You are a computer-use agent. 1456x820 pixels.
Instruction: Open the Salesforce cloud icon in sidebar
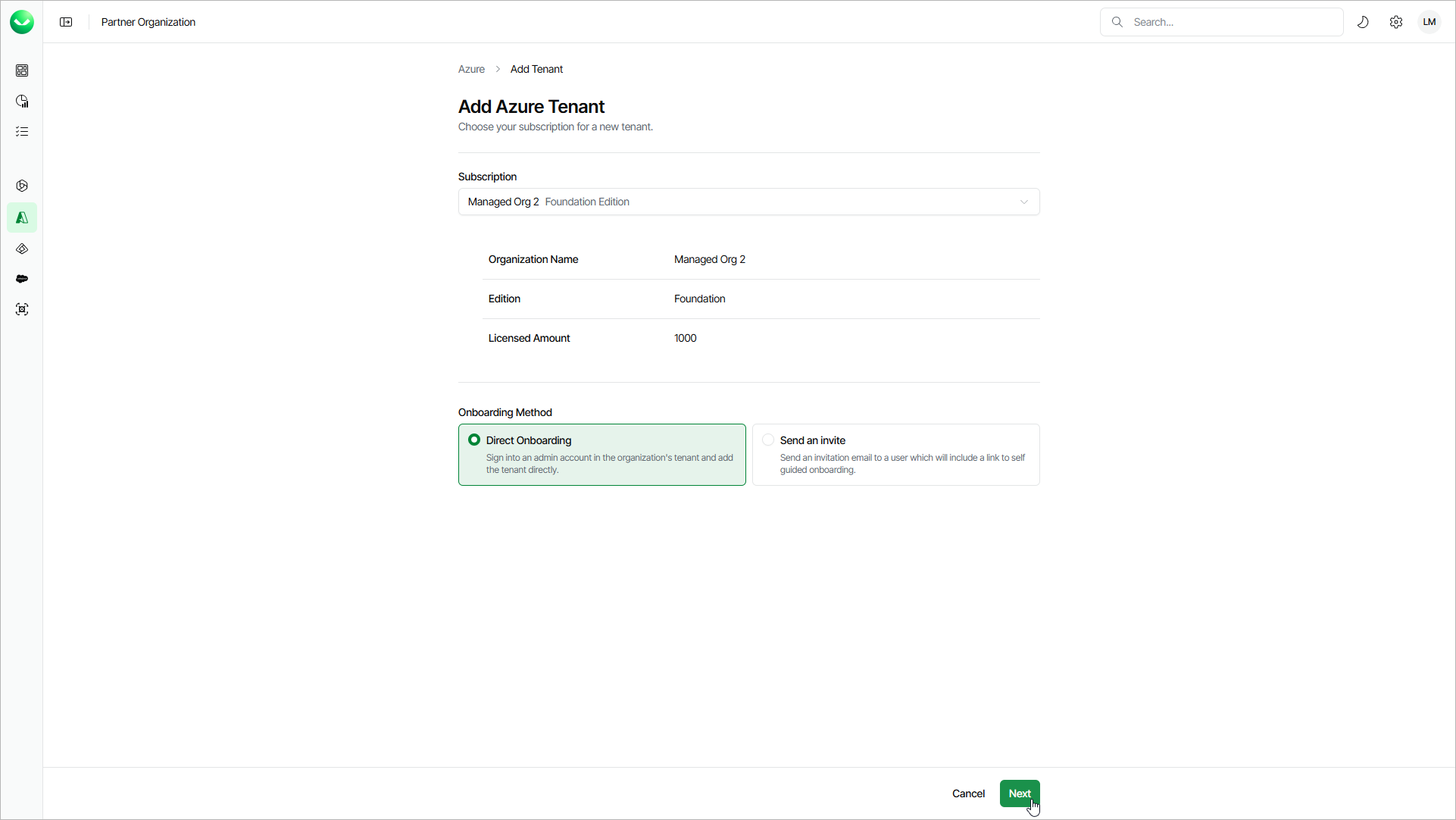(22, 279)
